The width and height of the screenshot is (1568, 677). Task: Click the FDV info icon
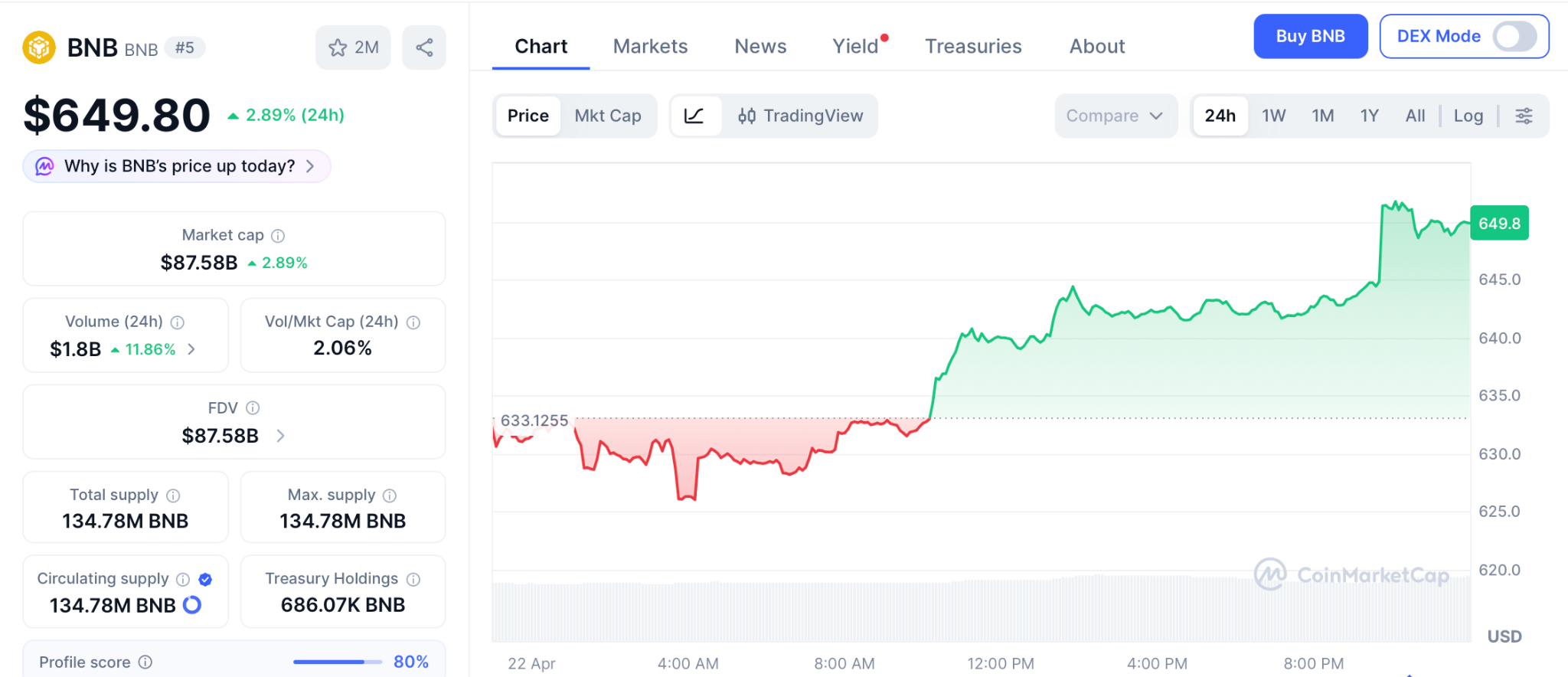[x=253, y=408]
